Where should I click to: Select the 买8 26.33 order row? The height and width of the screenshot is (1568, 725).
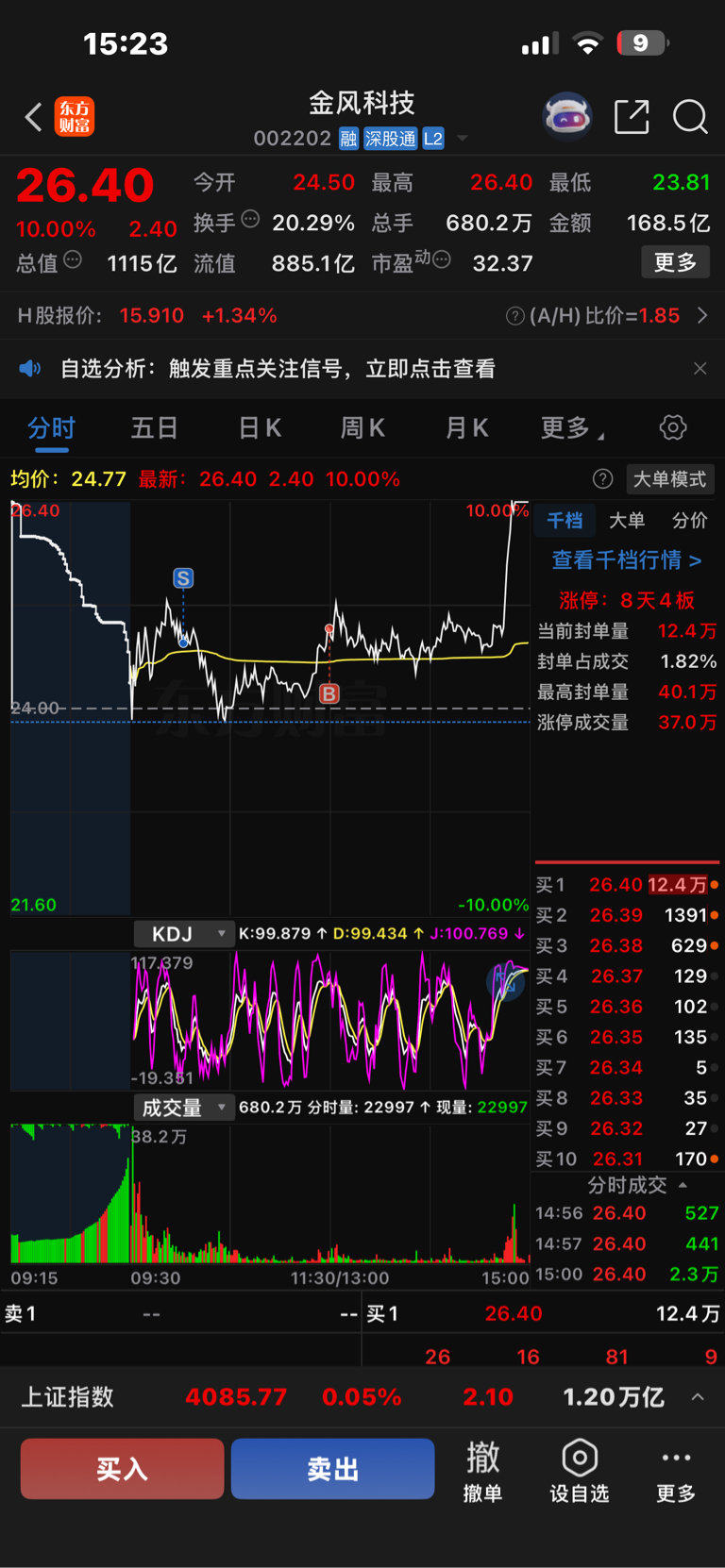(628, 1098)
